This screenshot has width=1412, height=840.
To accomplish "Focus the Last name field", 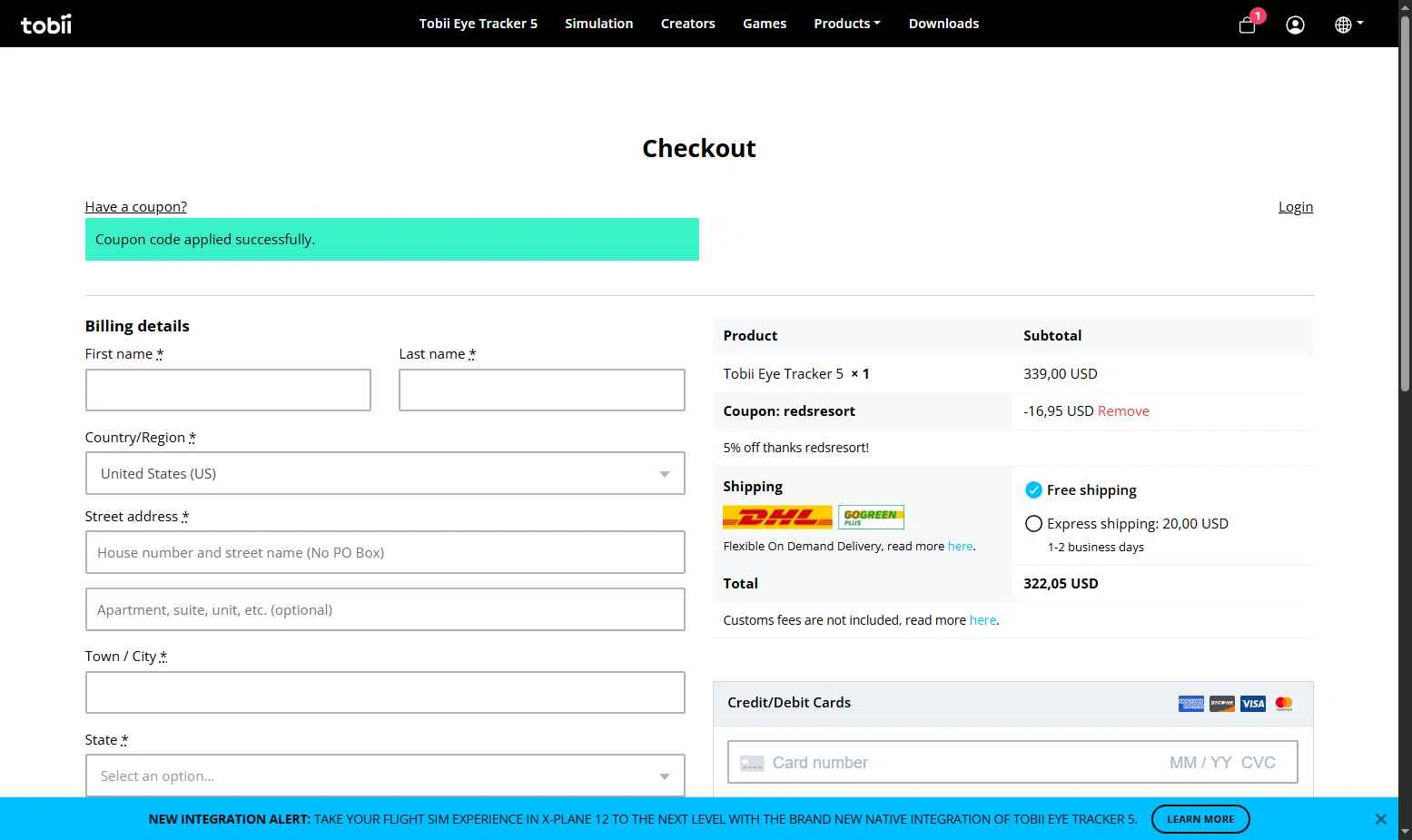I will (x=542, y=390).
